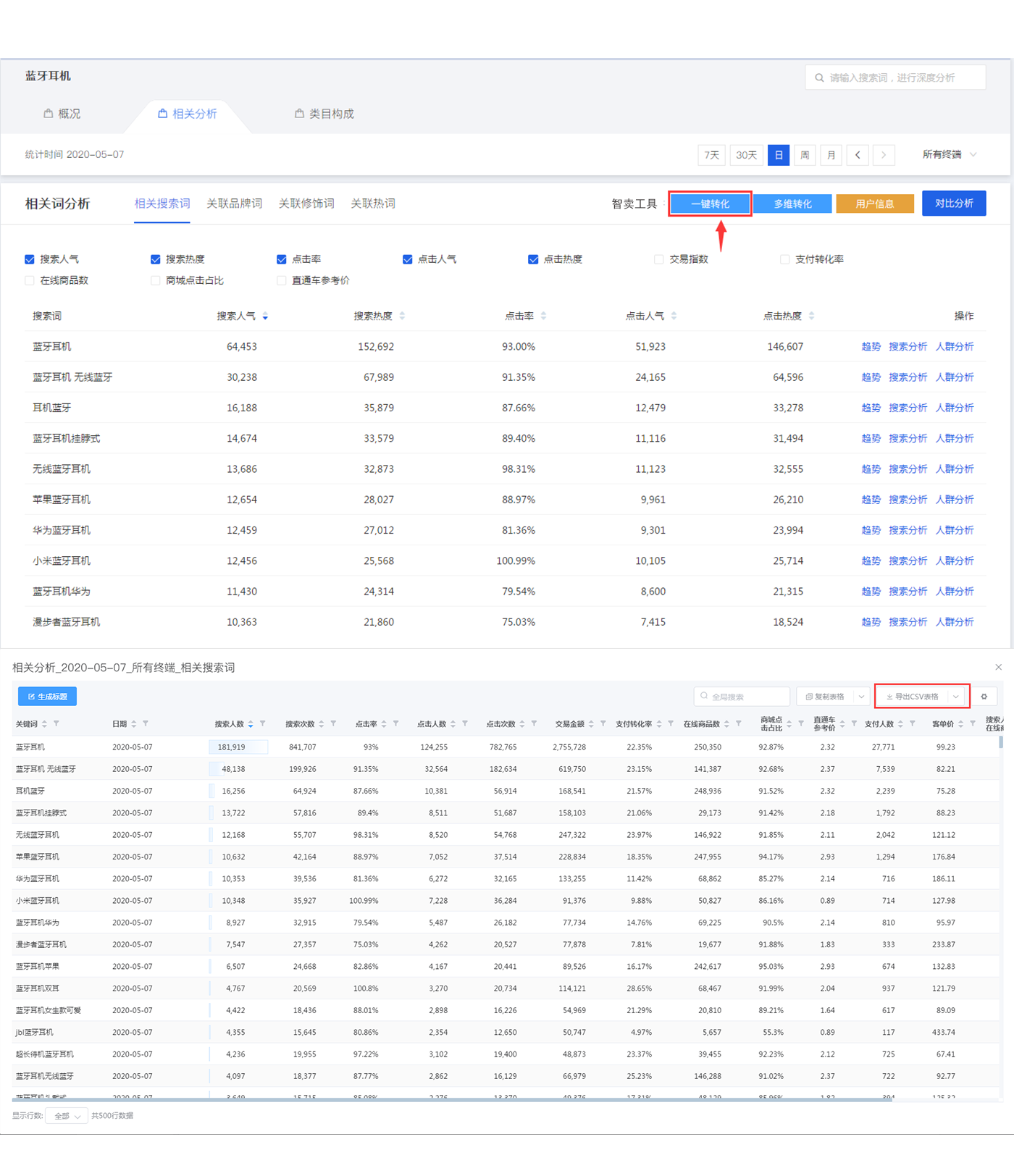Sort the 关键词 column in lower table

click(44, 724)
